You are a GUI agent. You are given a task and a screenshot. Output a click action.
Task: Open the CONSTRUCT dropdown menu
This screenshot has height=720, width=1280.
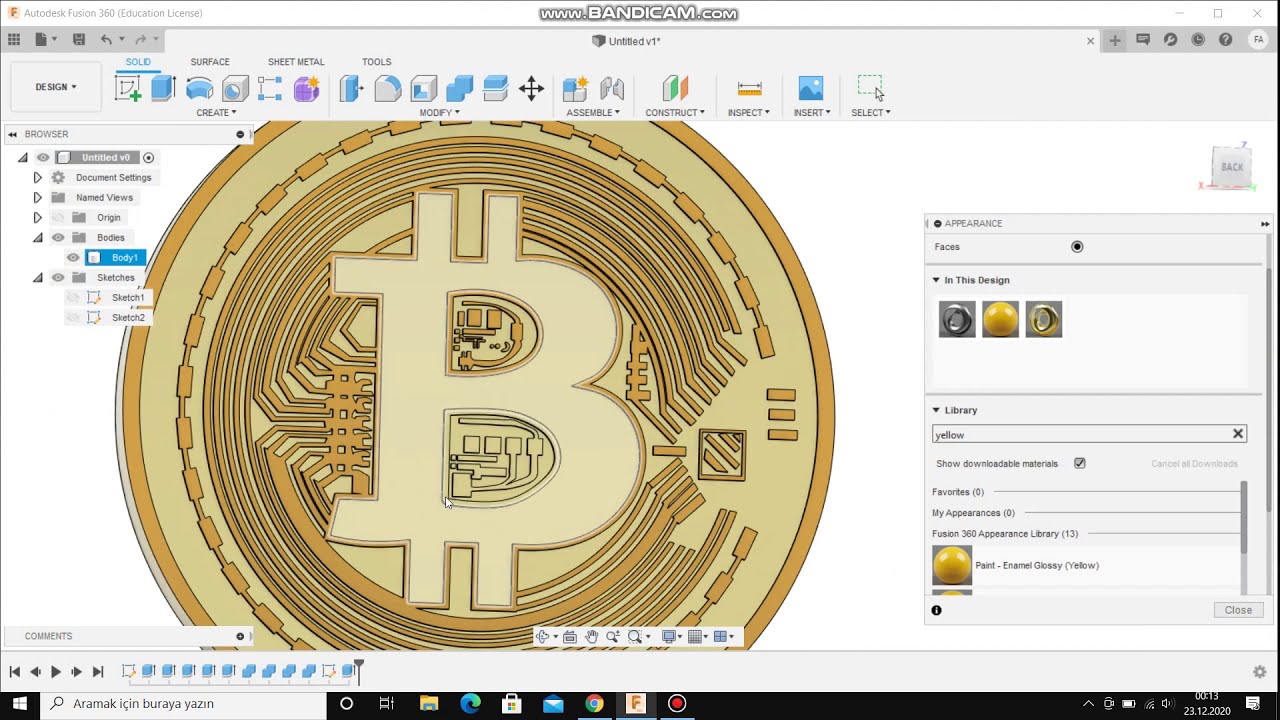[x=675, y=113]
